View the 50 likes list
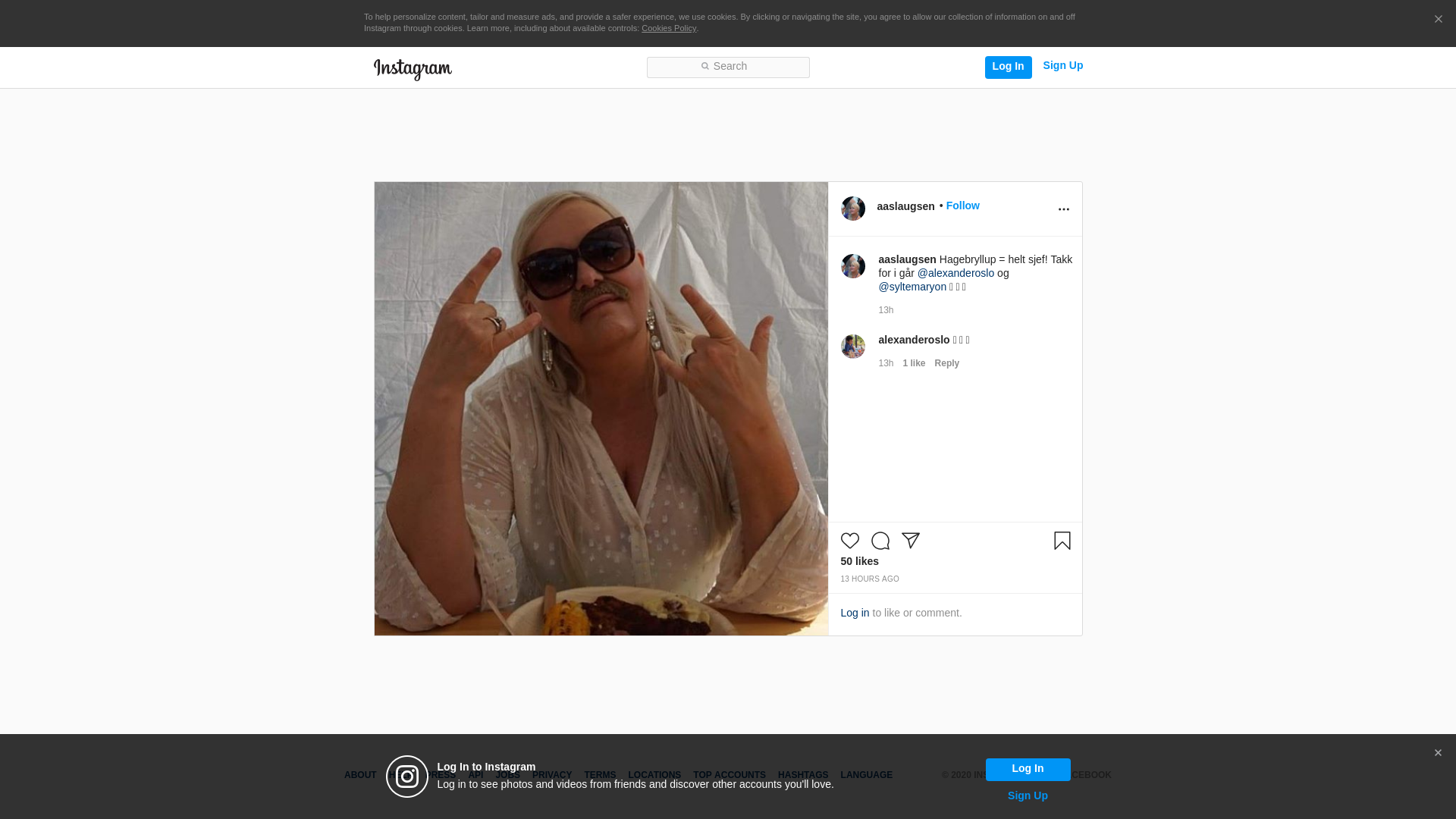The height and width of the screenshot is (819, 1456). pos(859,561)
